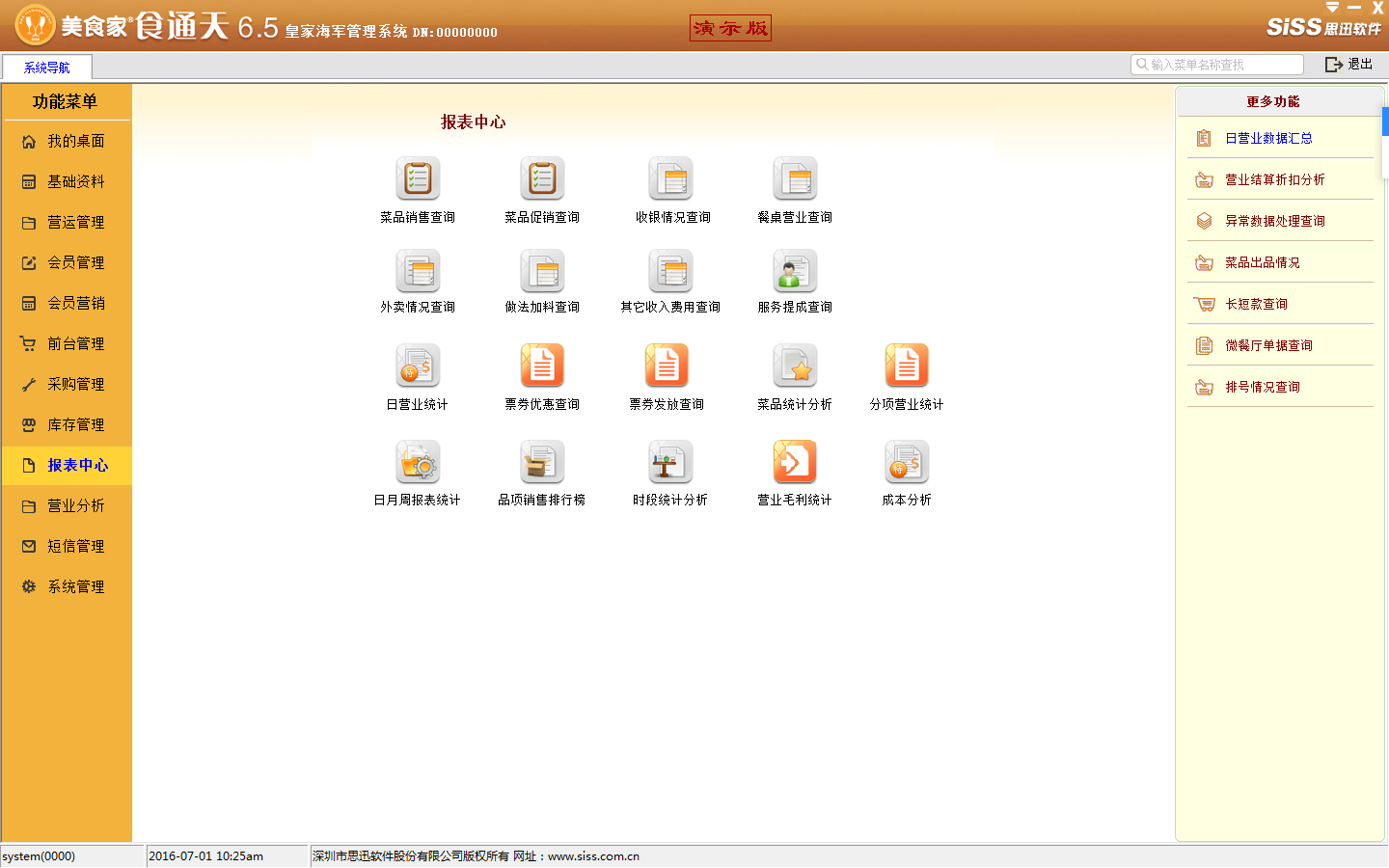Viewport: 1389px width, 868px height.
Task: Open the 菜品销售查询 report icon
Action: [x=418, y=179]
